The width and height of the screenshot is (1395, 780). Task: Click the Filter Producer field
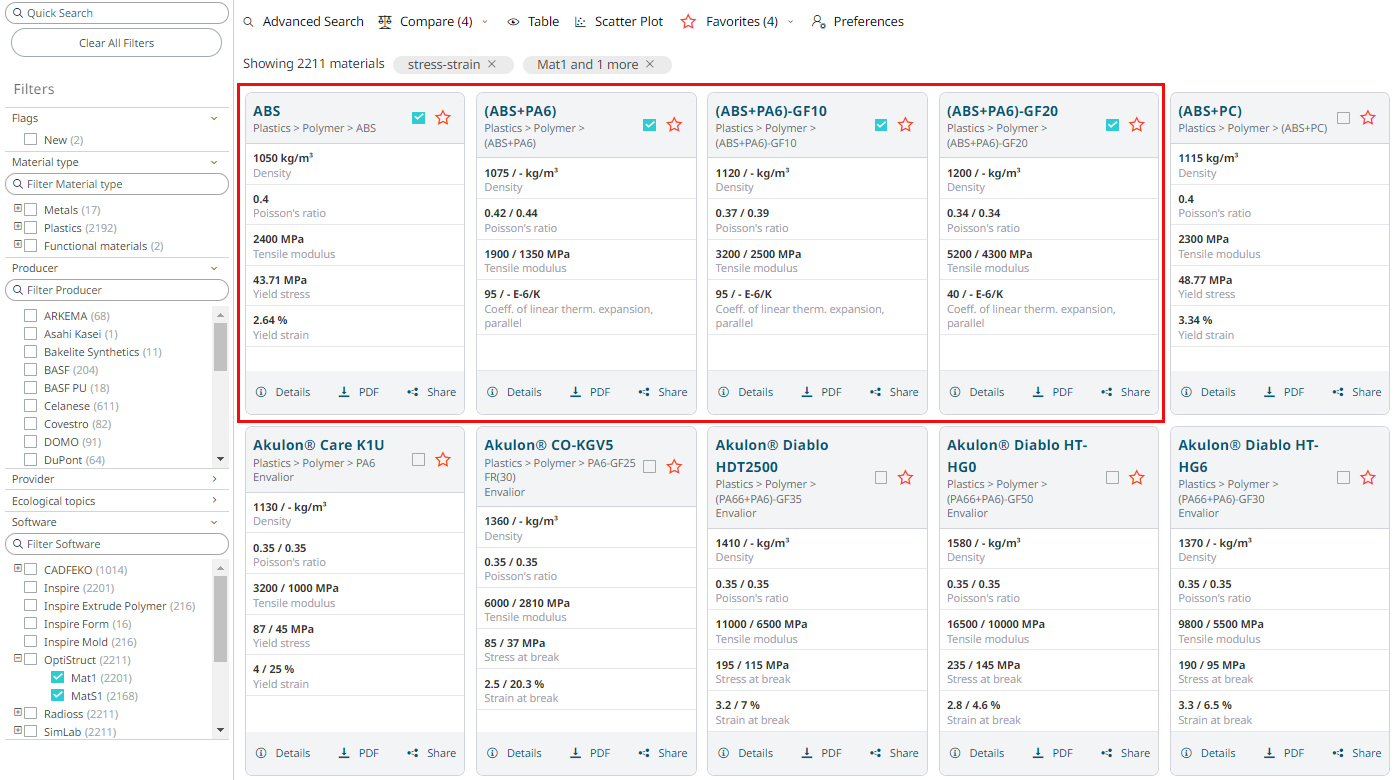coord(117,290)
